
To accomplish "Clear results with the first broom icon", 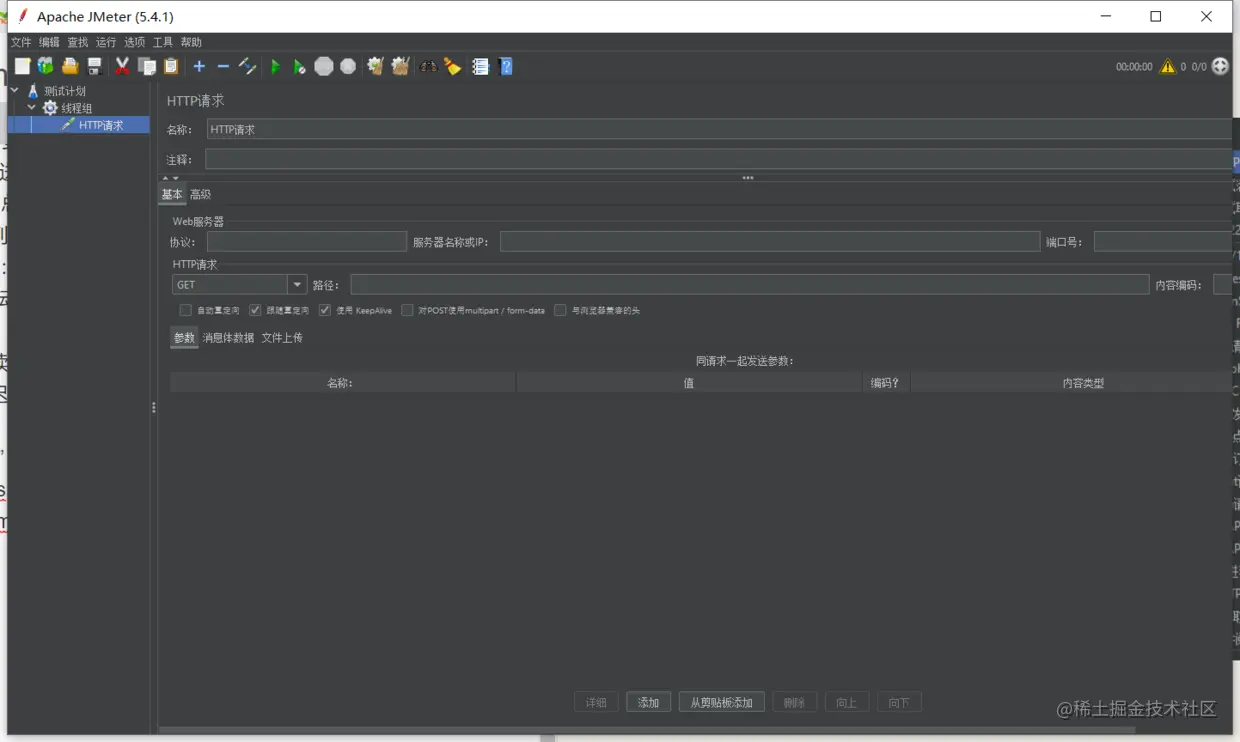I will pyautogui.click(x=375, y=66).
